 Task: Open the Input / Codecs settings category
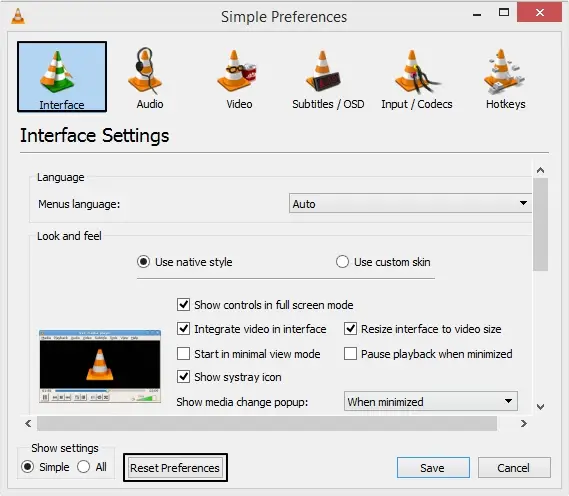click(417, 78)
